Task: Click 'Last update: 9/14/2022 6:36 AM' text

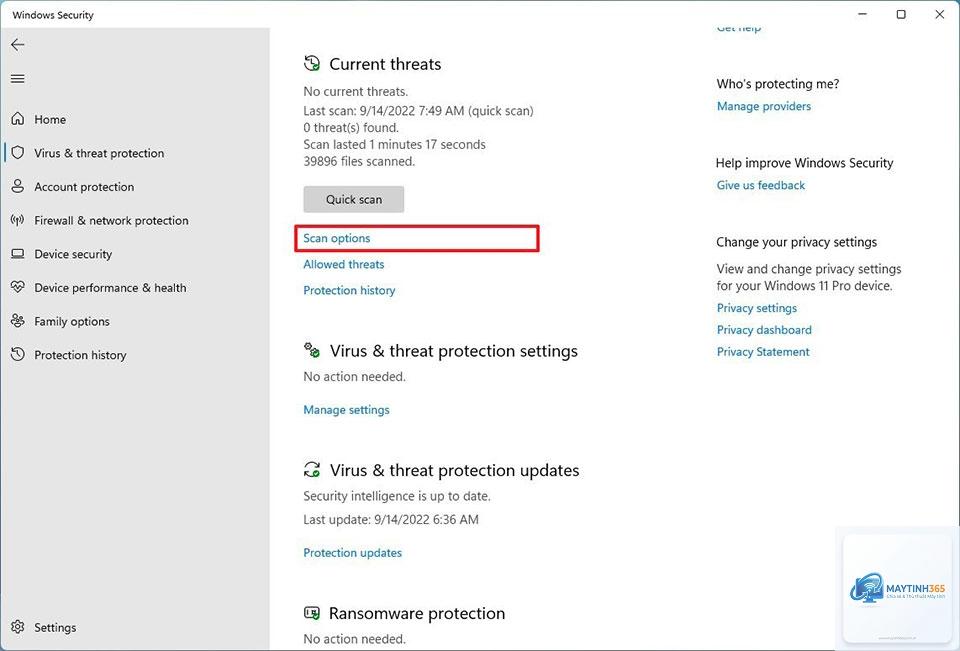Action: (391, 519)
